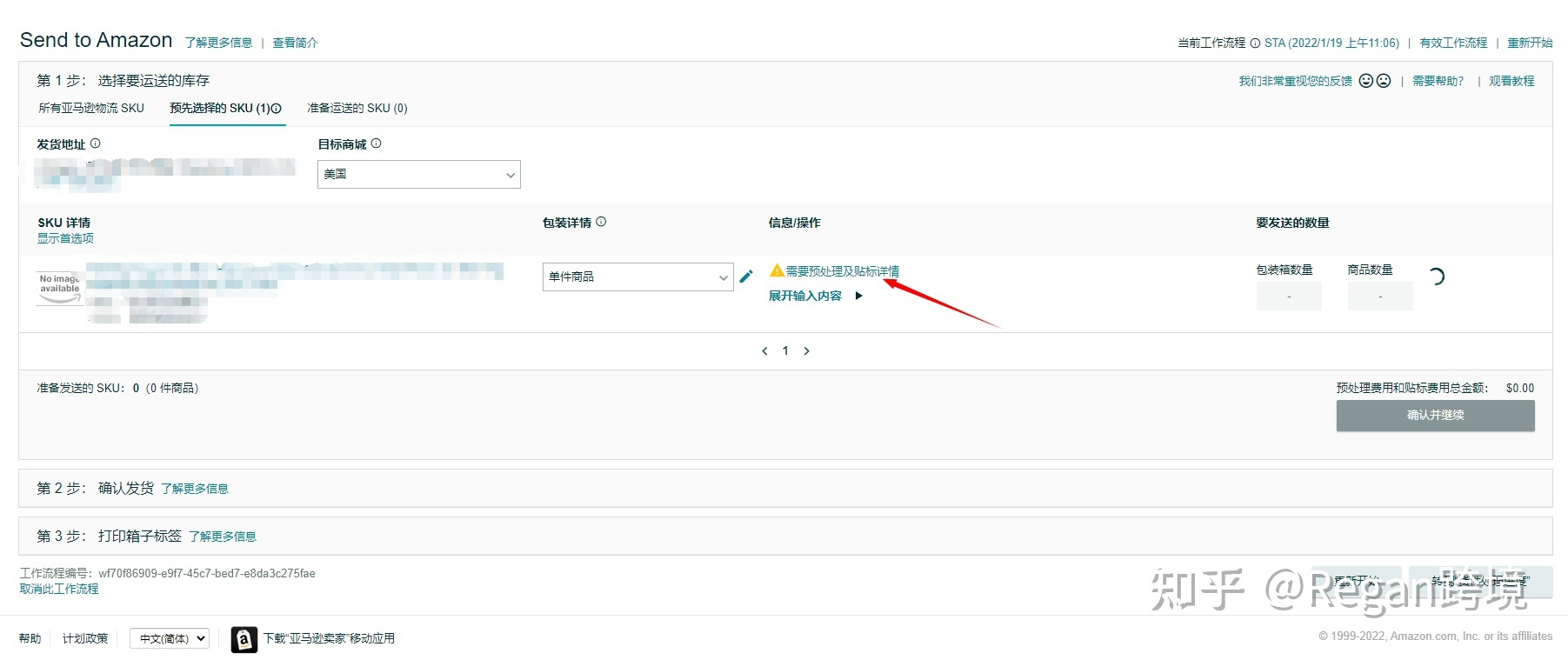Open 了解更多信息 link in 第 2 步
The height and width of the screenshot is (660, 1568).
pos(195,489)
